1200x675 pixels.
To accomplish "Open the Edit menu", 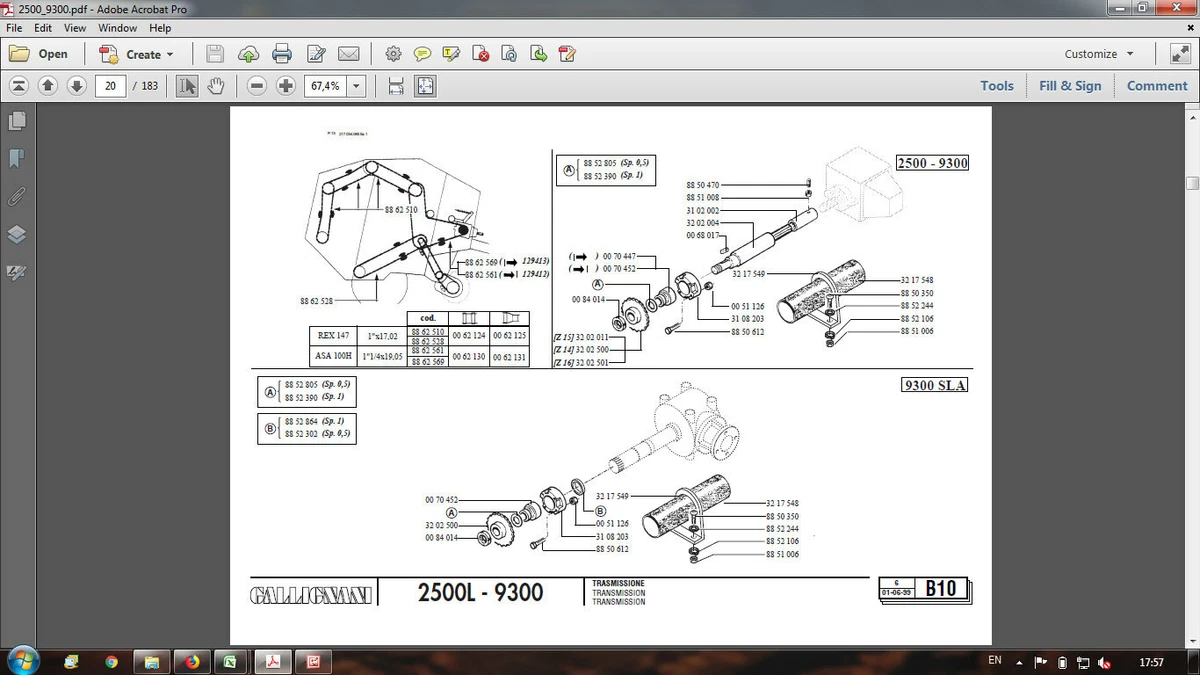I will (43, 28).
